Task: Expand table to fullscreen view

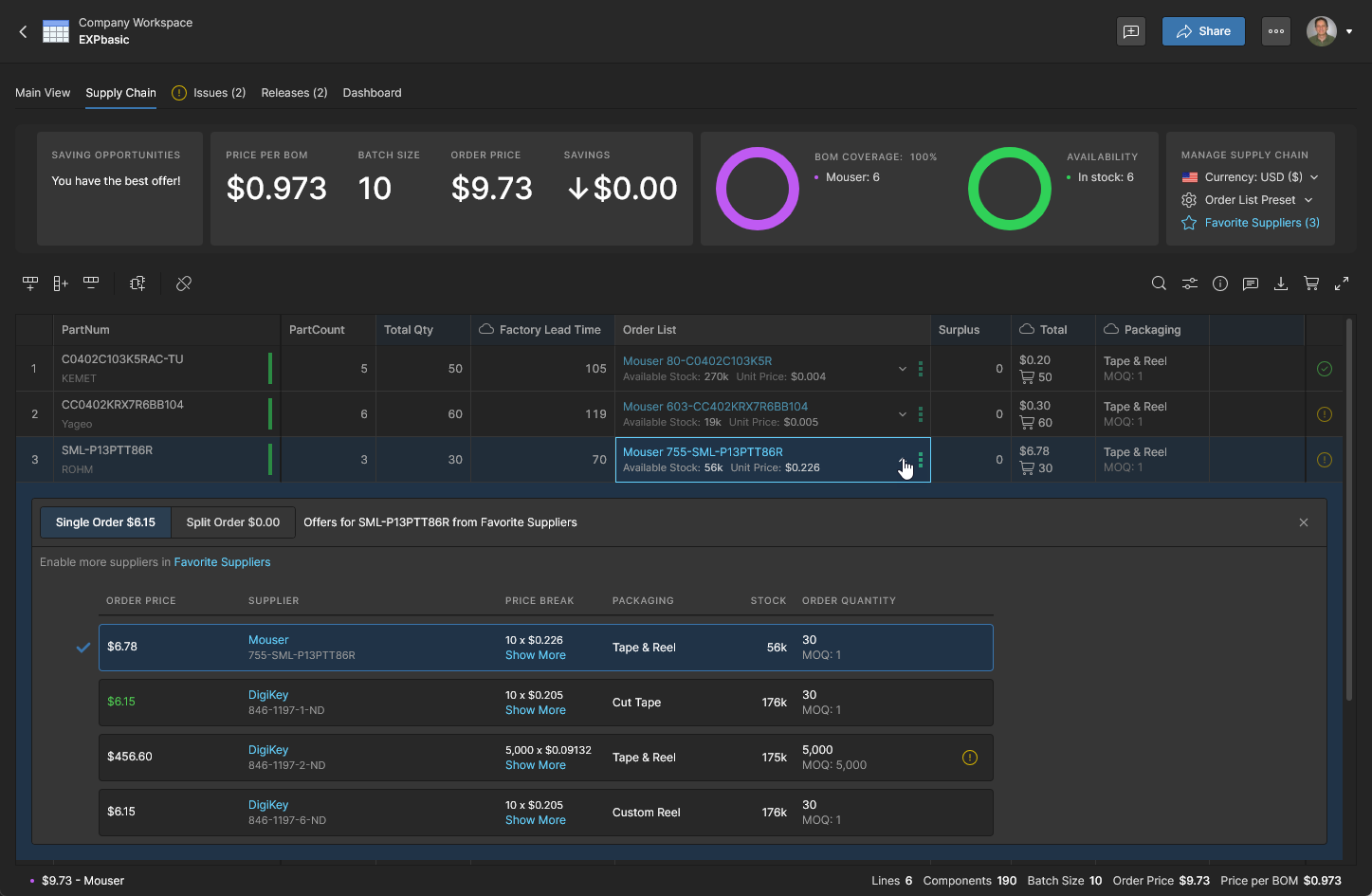Action: pos(1342,283)
